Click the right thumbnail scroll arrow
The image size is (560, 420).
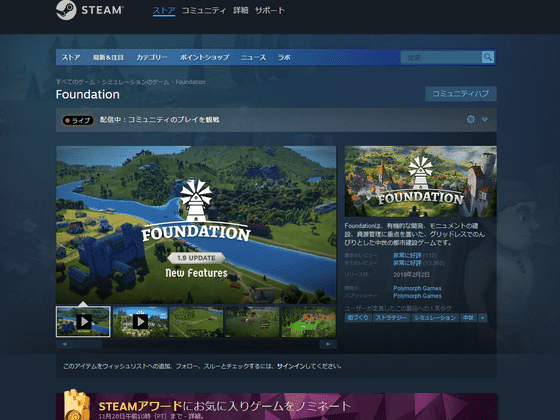[328, 344]
